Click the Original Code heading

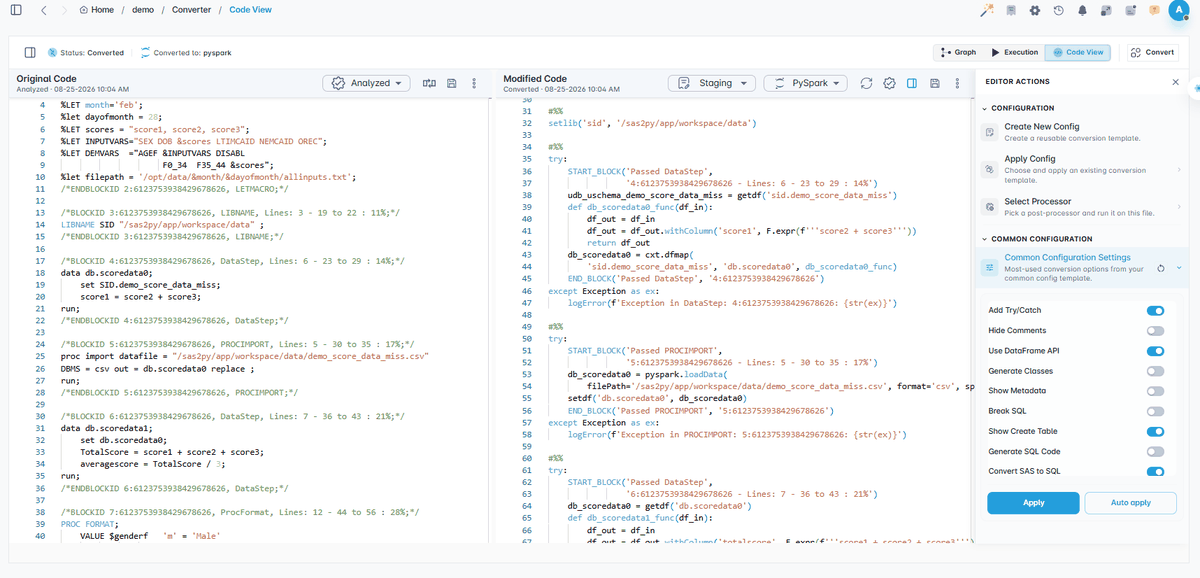click(x=46, y=79)
